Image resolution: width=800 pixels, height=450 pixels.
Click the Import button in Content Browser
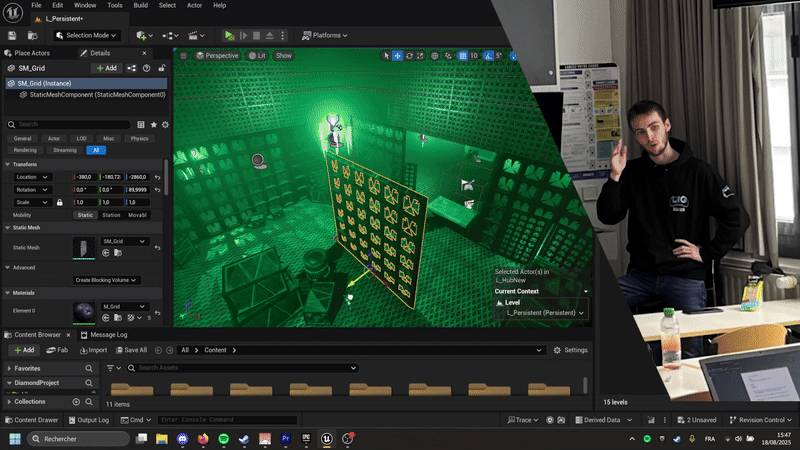click(93, 350)
